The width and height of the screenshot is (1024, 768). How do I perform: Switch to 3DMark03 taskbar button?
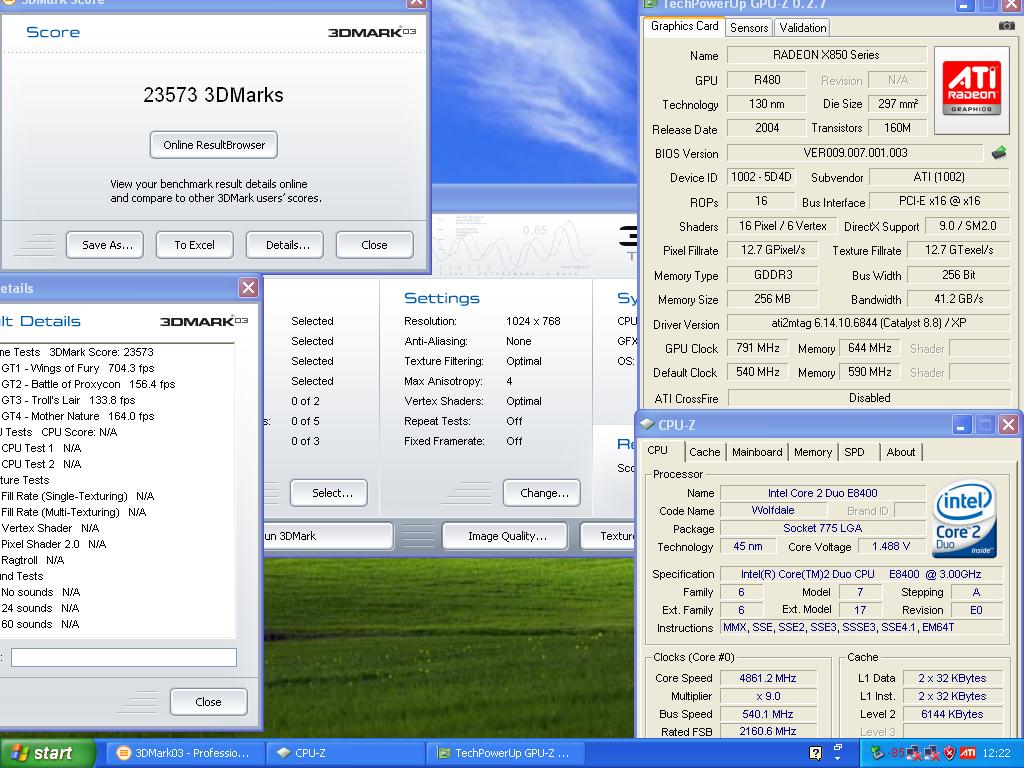pos(184,753)
